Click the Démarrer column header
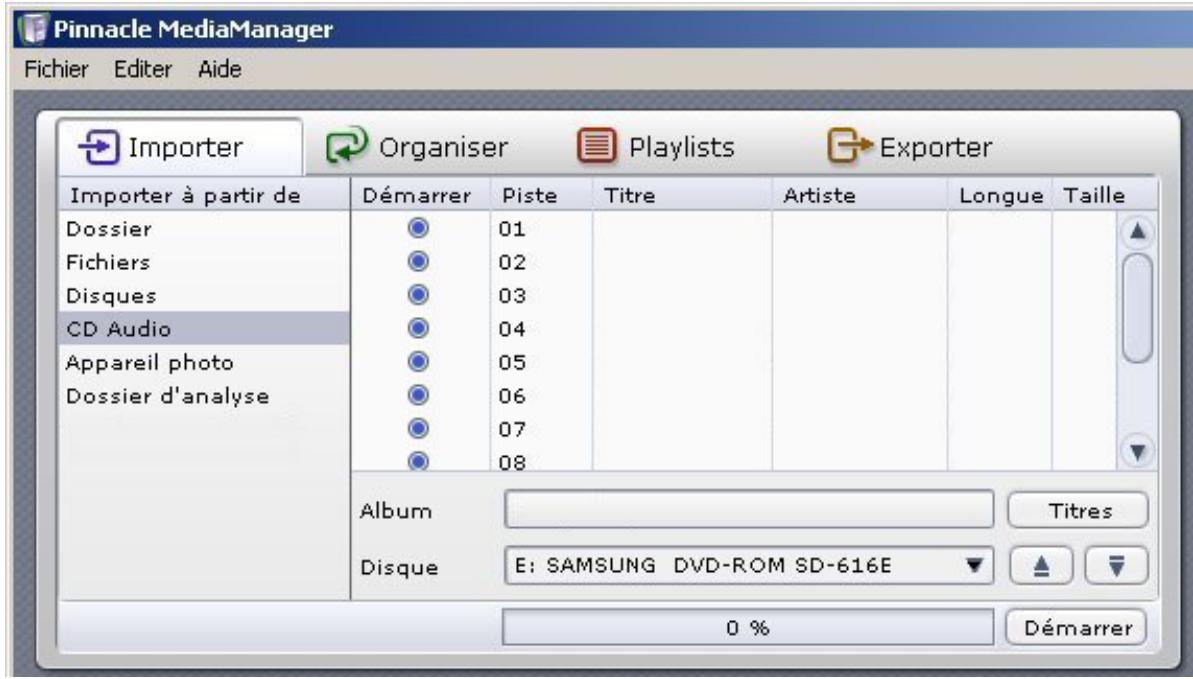The height and width of the screenshot is (679, 1193). [x=421, y=195]
